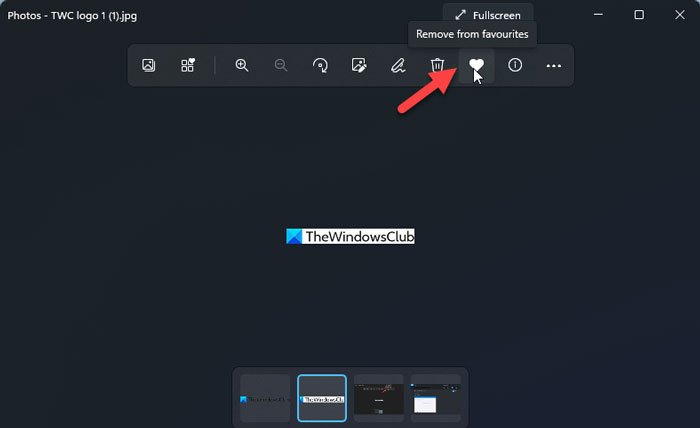
Task: Close the Photos window
Action: [679, 15]
